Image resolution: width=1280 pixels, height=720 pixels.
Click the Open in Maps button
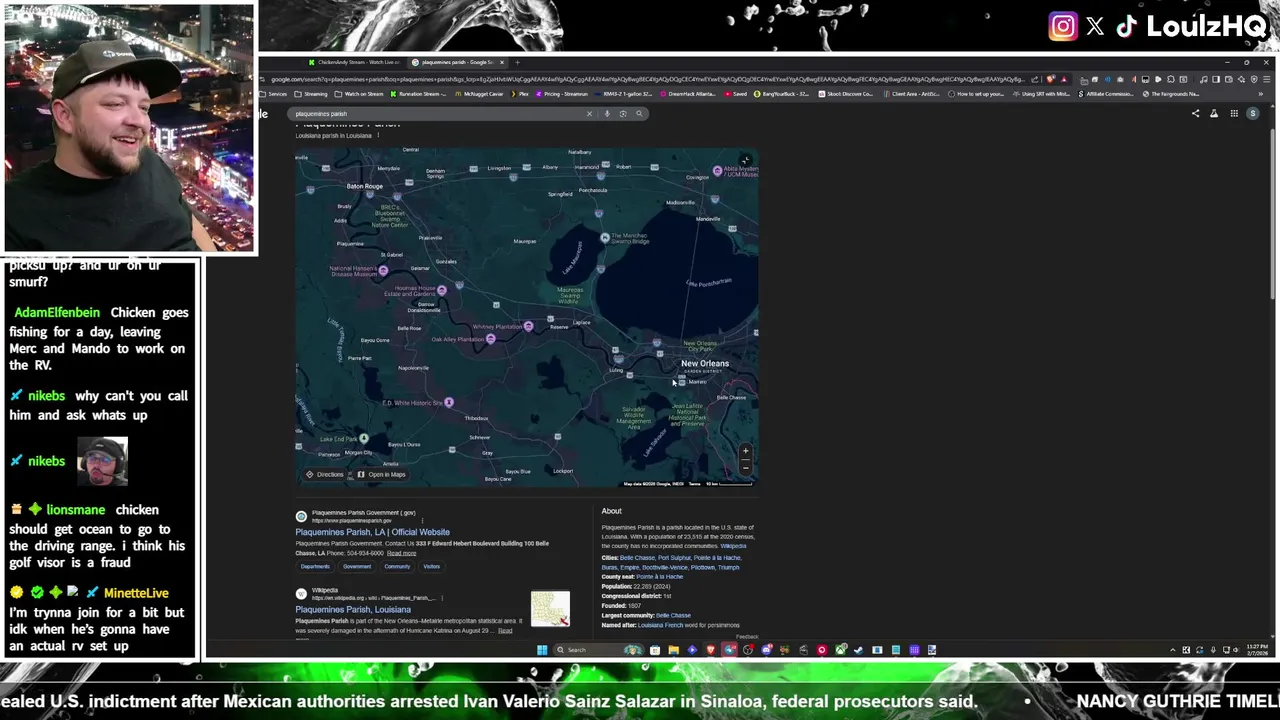[x=381, y=474]
